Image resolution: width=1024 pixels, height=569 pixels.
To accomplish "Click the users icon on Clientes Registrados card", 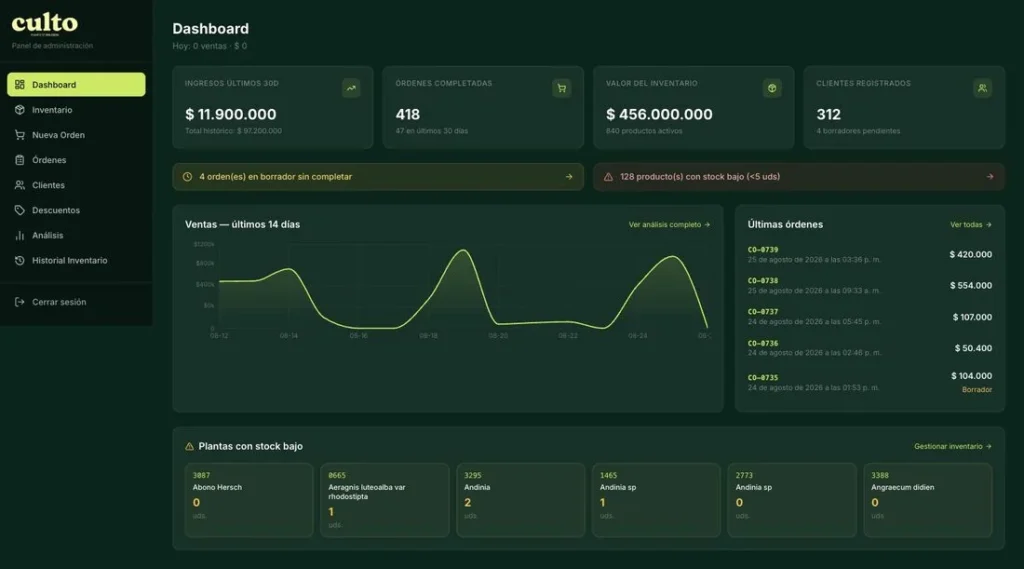I will click(x=982, y=88).
